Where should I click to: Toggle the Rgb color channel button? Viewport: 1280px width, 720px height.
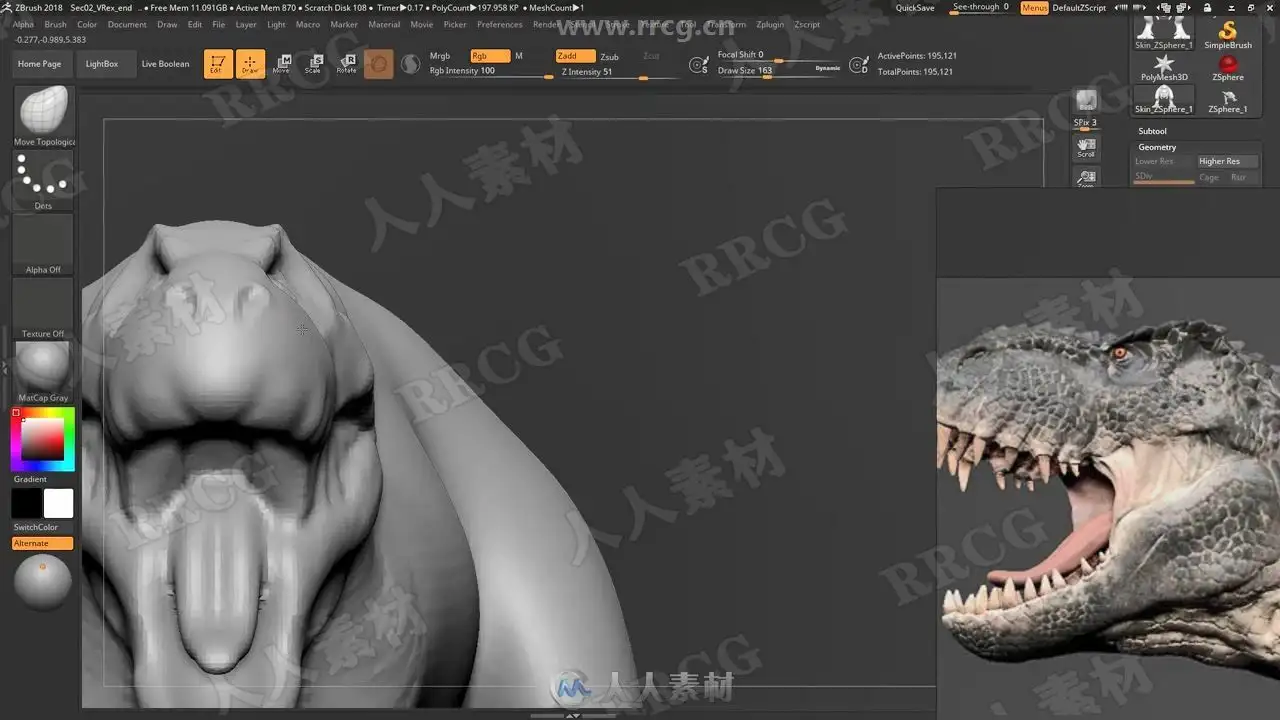click(489, 56)
